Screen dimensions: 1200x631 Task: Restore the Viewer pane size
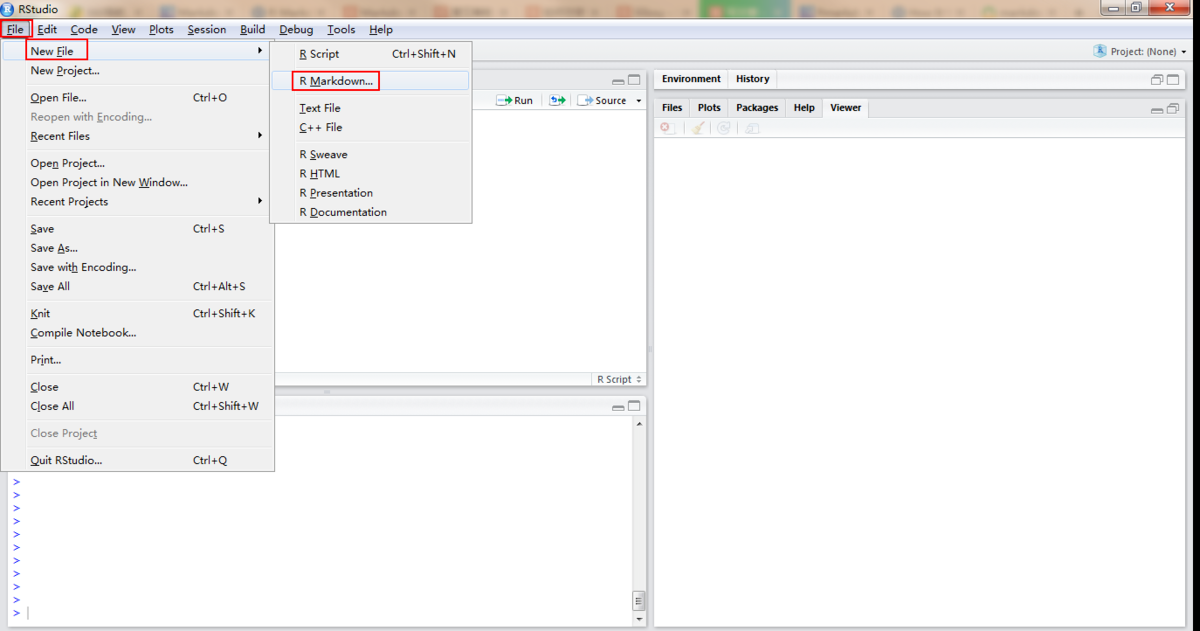point(1173,108)
